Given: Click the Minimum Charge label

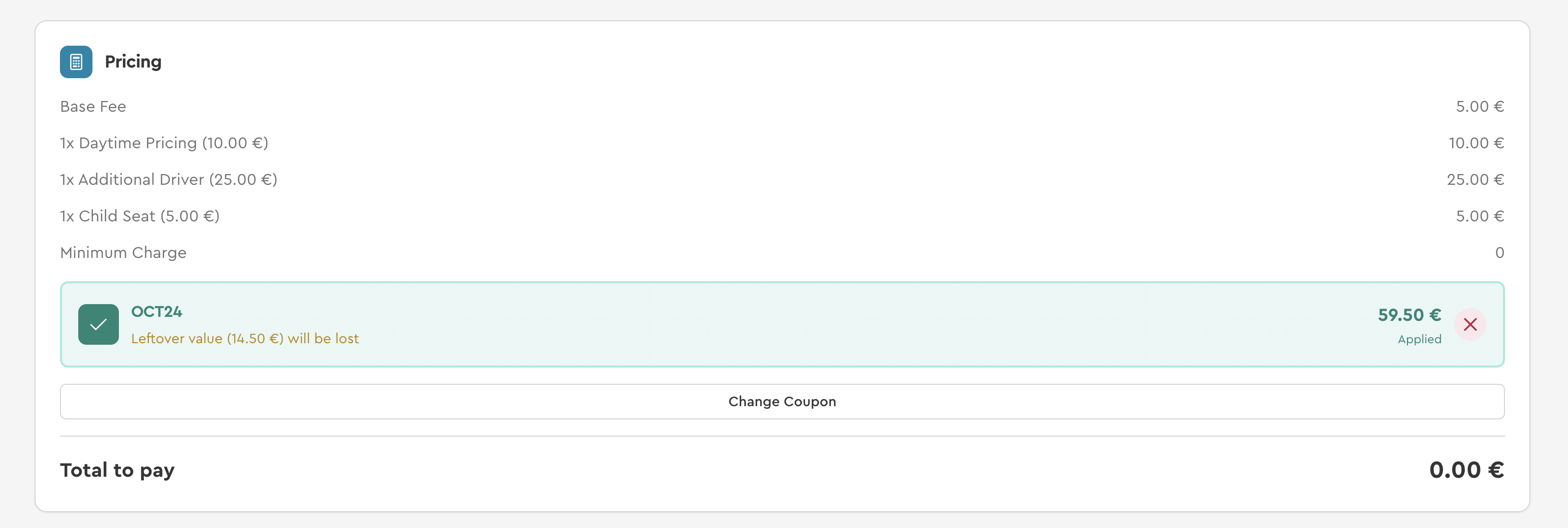Looking at the screenshot, I should tap(123, 253).
